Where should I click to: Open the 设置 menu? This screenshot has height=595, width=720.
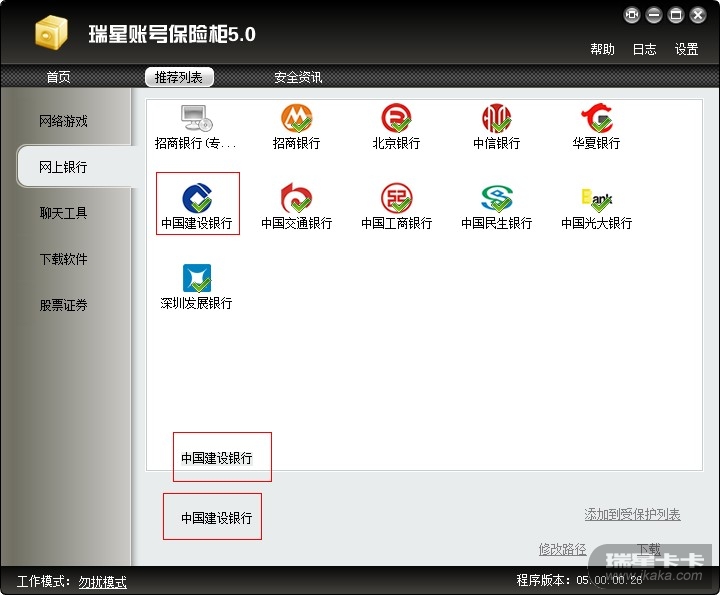point(686,49)
